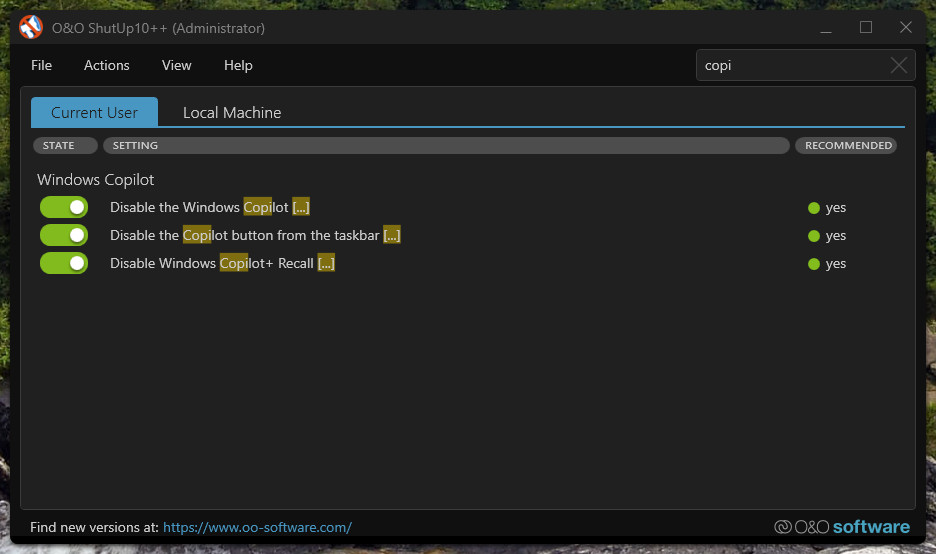
Task: Open the File menu
Action: (41, 65)
